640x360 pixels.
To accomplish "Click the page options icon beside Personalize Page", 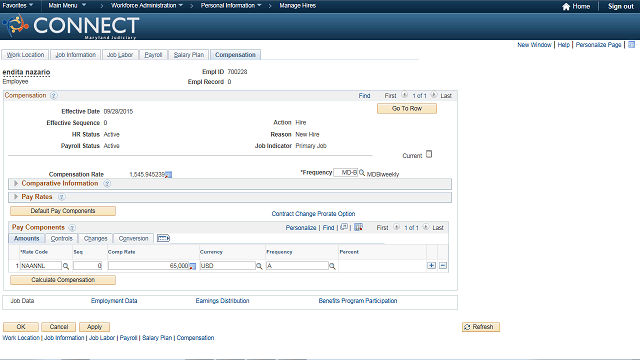I will pos(631,44).
